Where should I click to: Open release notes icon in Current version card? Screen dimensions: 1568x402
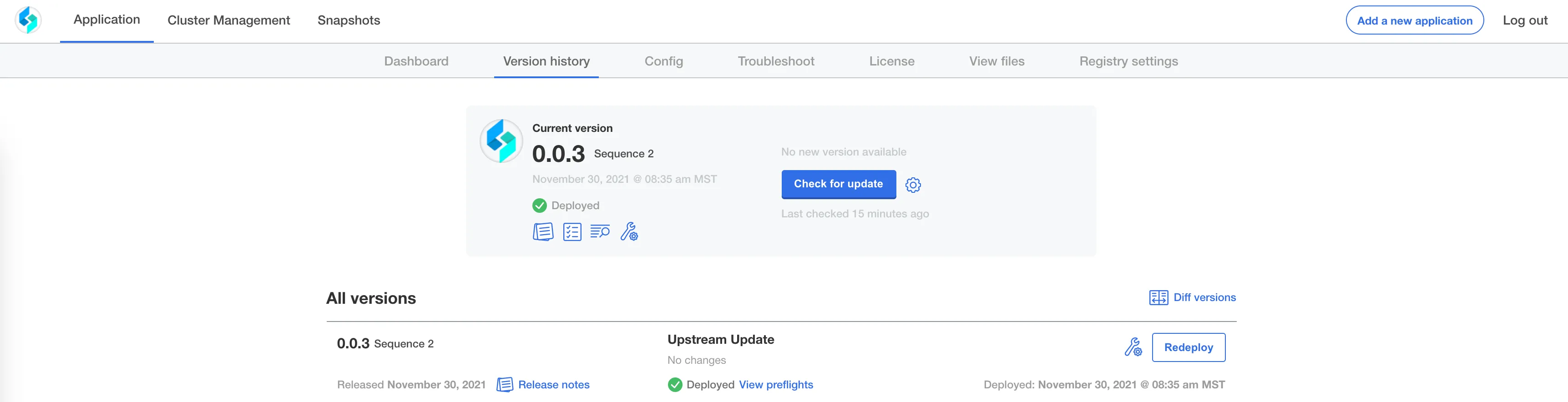tap(543, 232)
